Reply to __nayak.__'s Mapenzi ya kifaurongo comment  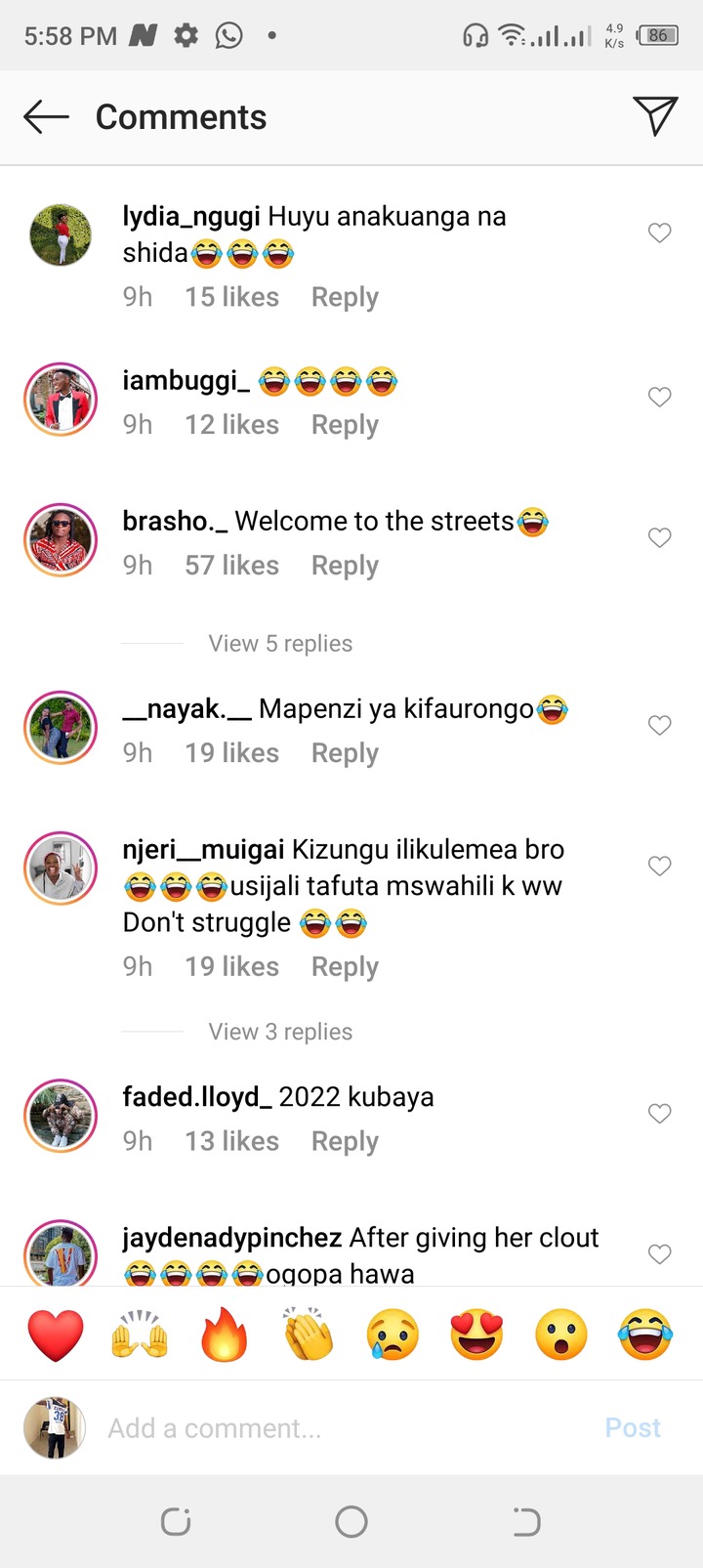click(x=345, y=753)
